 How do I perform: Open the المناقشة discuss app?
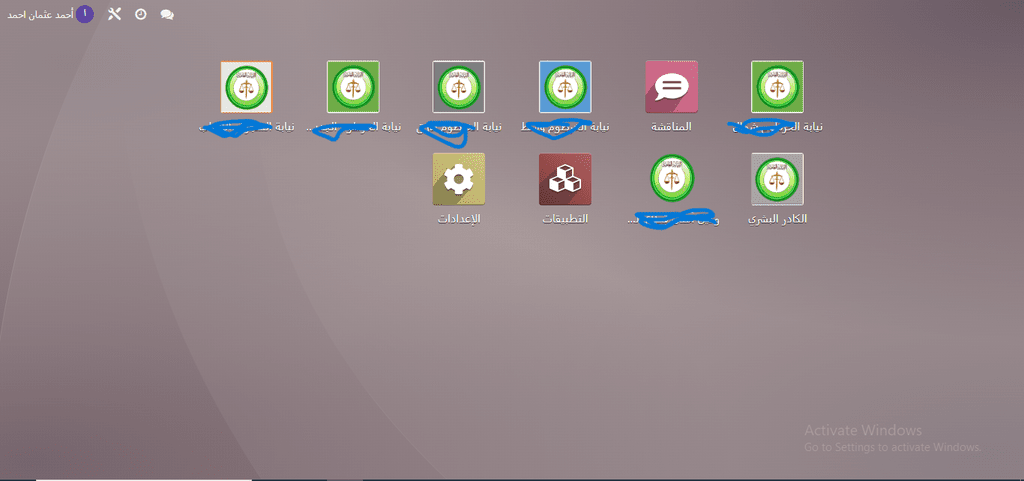(671, 87)
